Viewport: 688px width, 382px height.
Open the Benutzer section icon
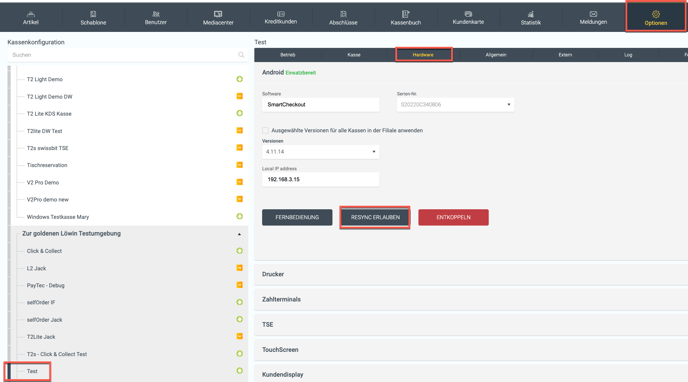pyautogui.click(x=156, y=14)
